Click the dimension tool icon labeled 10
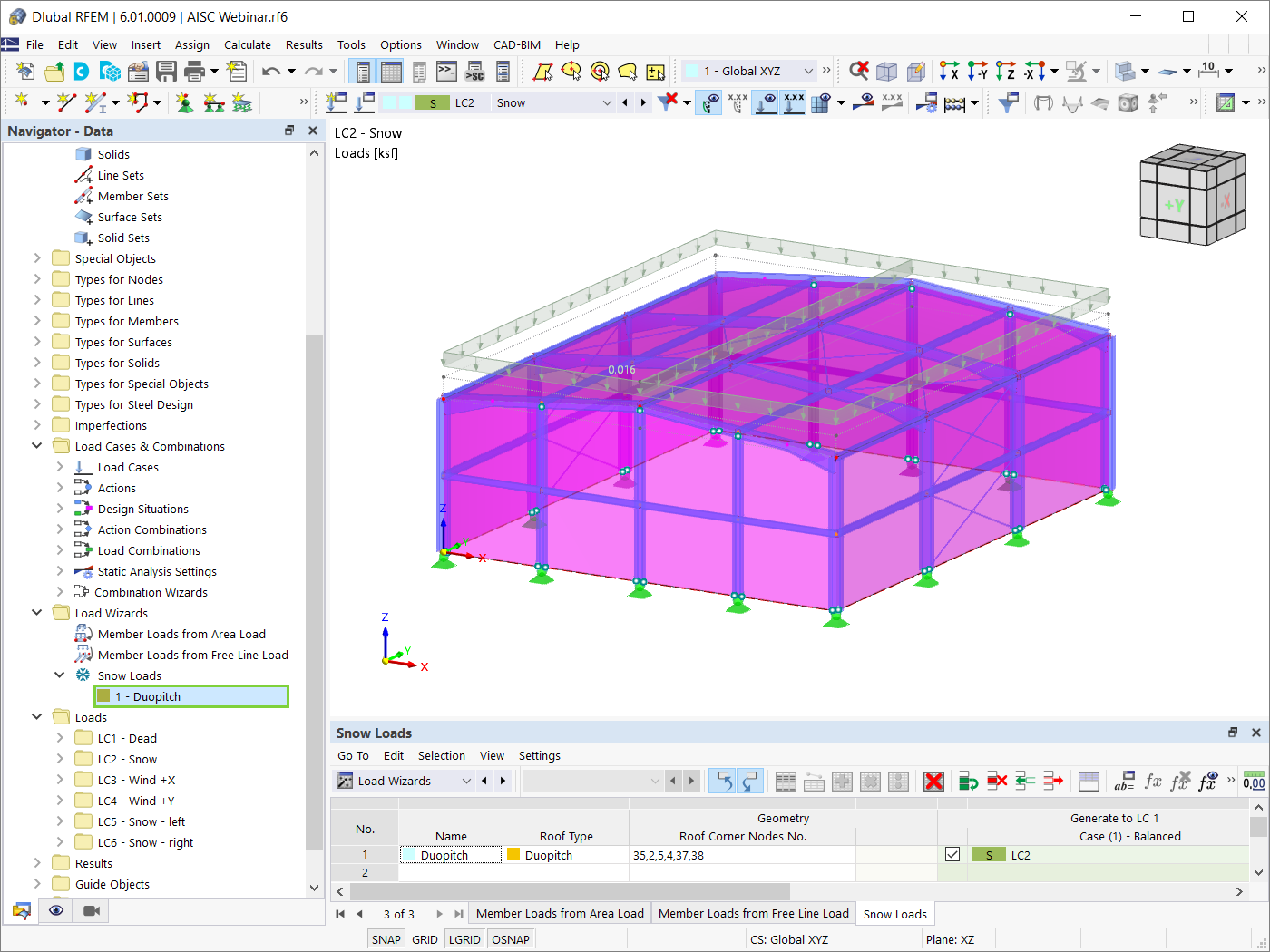The height and width of the screenshot is (952, 1270). 1208,71
